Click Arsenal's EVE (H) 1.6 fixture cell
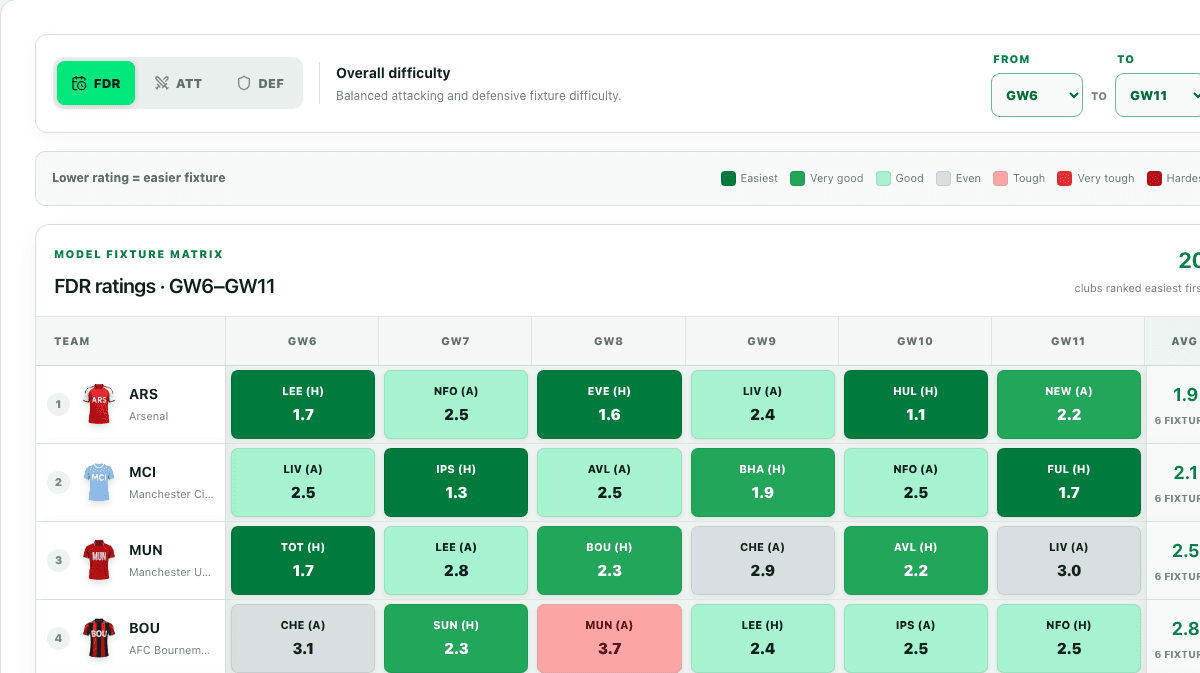 tap(609, 404)
